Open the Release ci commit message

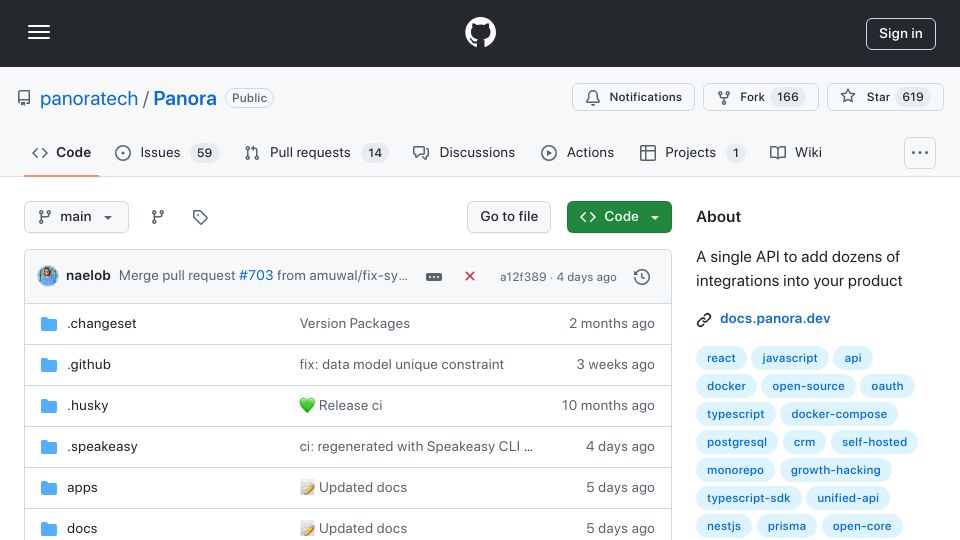coord(341,405)
